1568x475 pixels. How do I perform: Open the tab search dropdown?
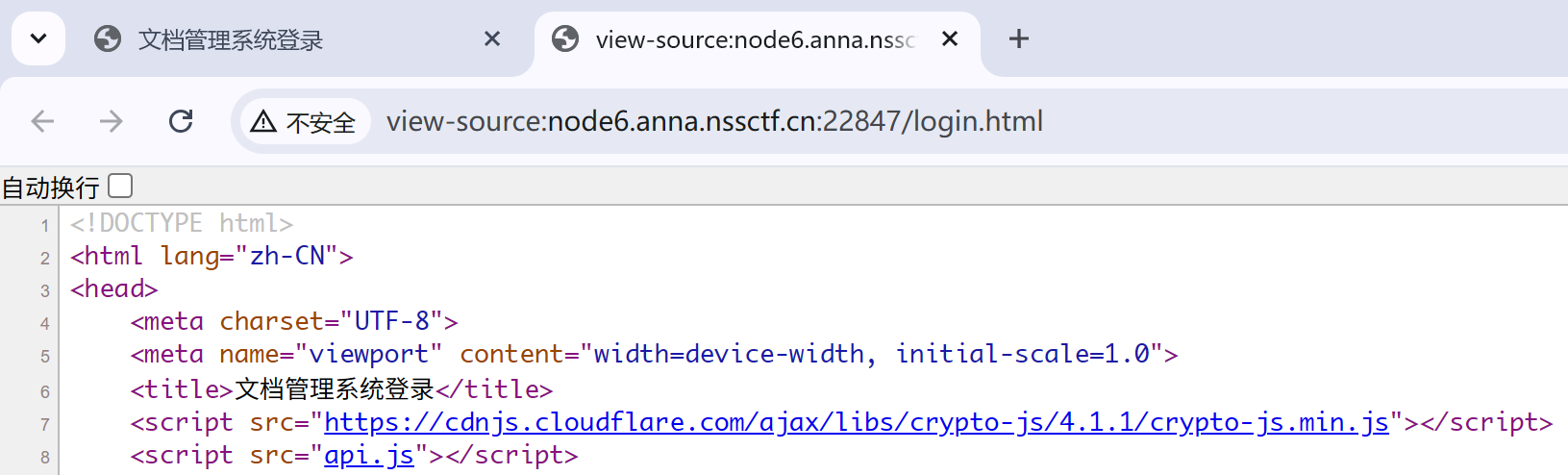coord(38,39)
